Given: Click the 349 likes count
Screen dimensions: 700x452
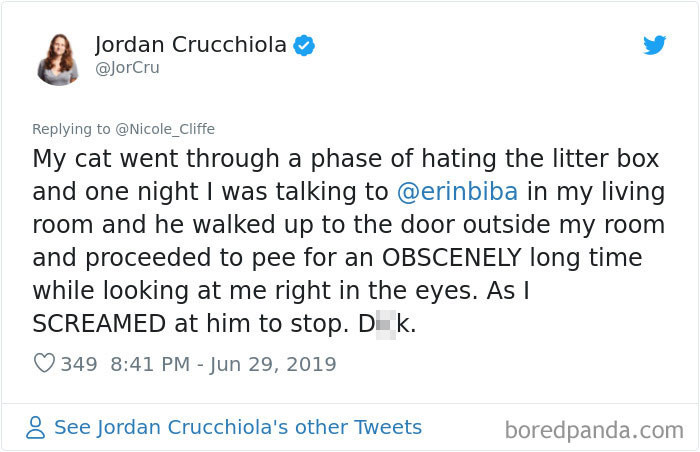Looking at the screenshot, I should [79, 364].
